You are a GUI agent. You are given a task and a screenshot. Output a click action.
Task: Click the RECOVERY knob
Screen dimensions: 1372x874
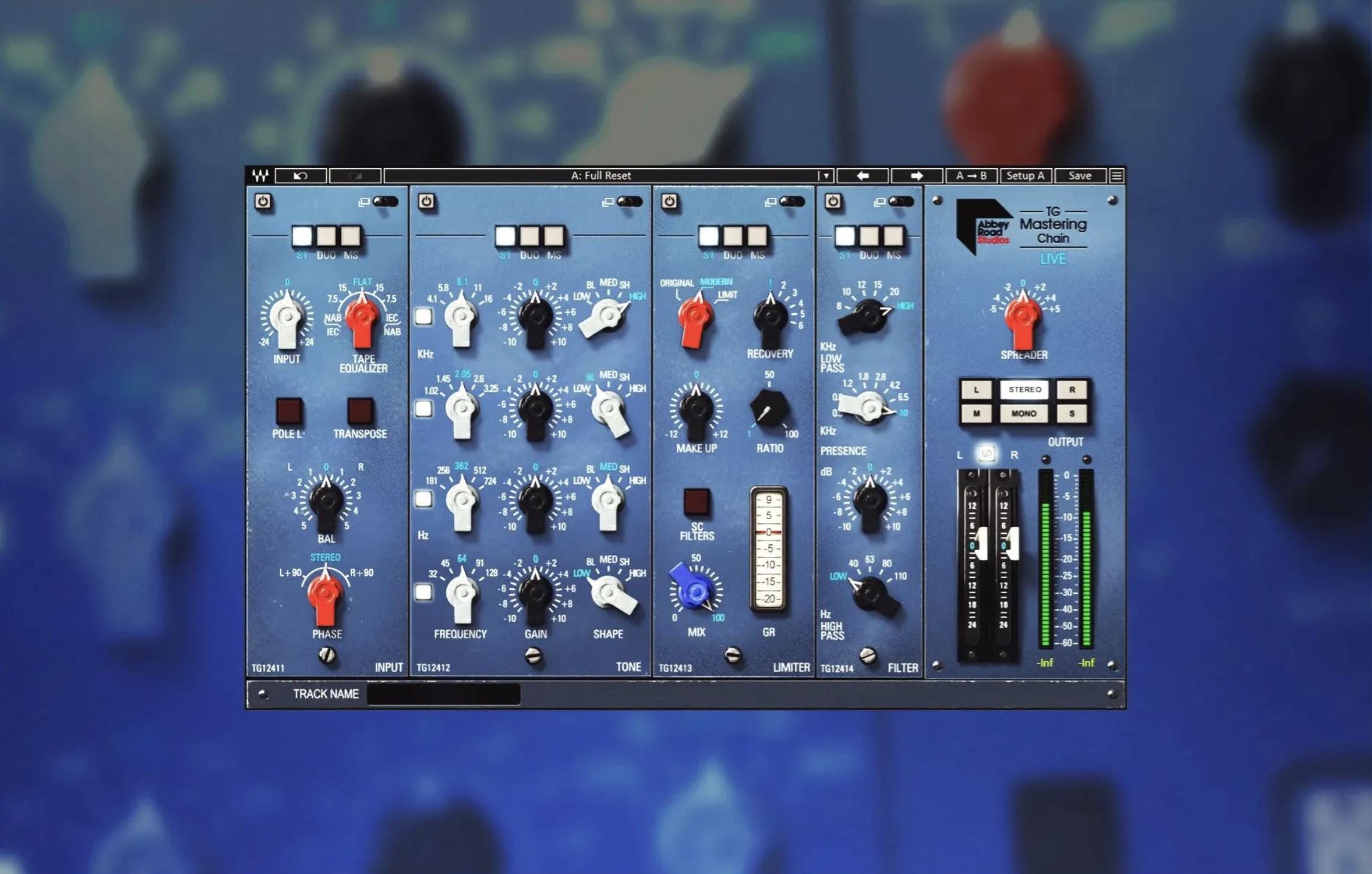click(x=771, y=317)
